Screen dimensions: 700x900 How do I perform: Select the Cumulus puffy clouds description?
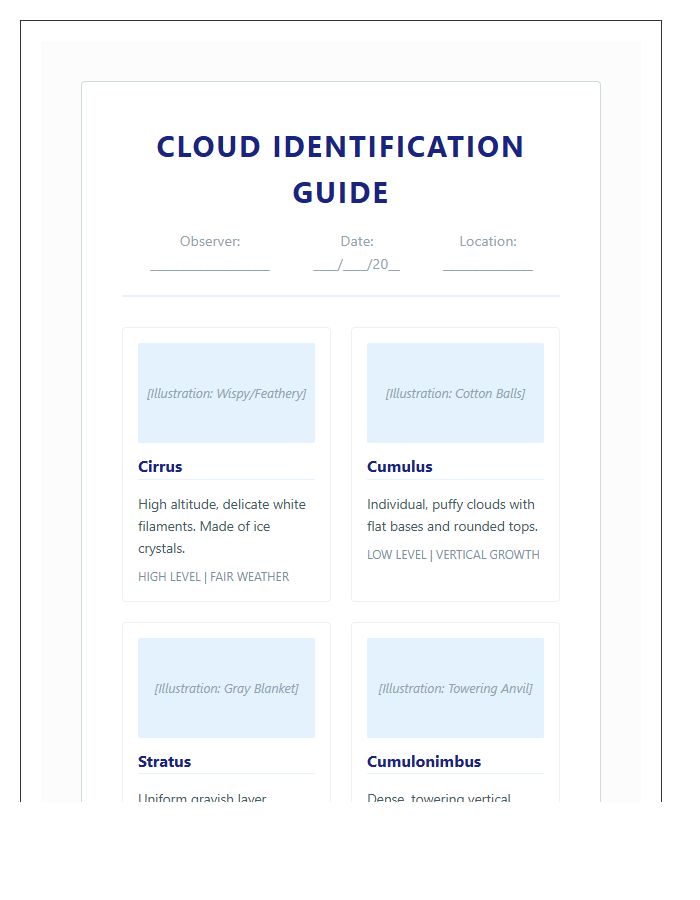coord(453,515)
